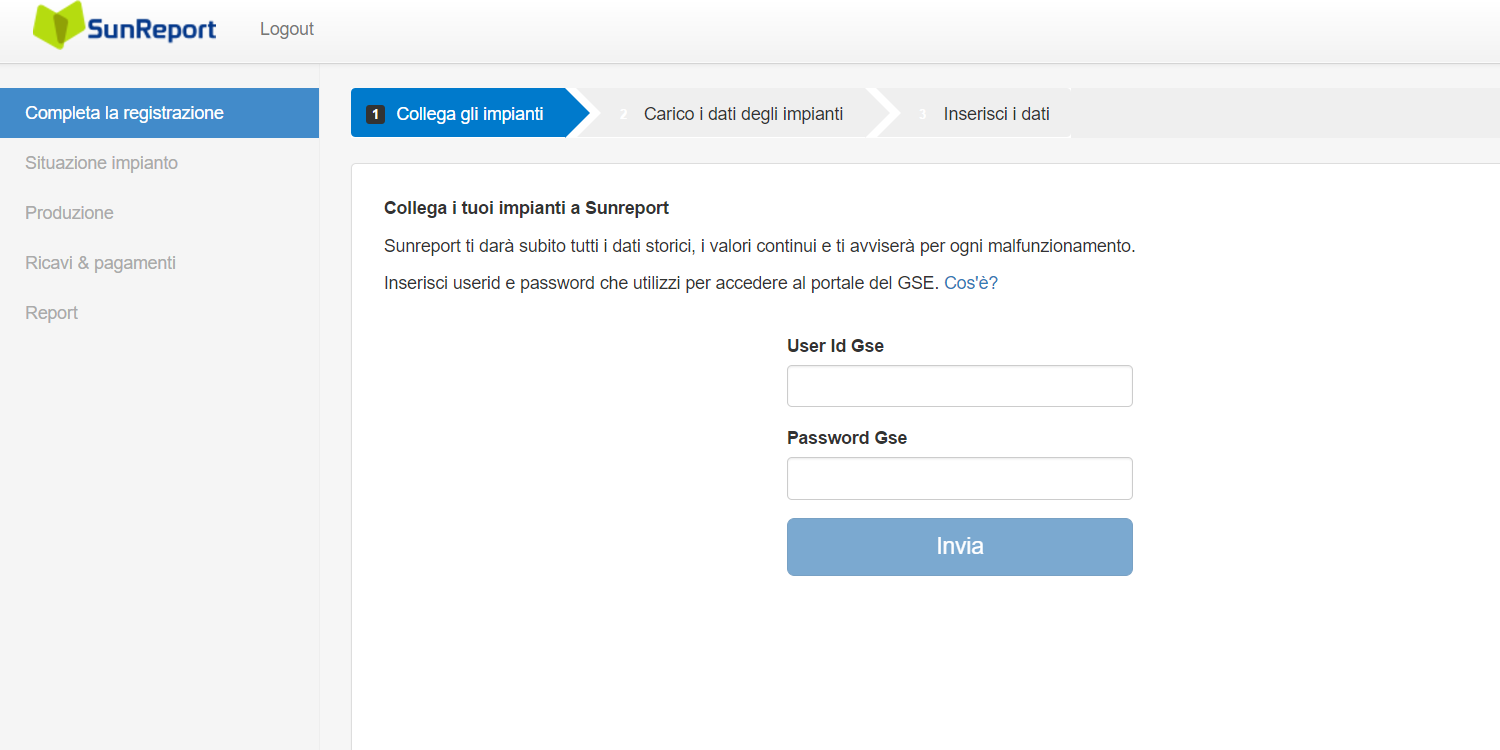The height and width of the screenshot is (750, 1500).
Task: Open Ricavi & pagamenti section
Action: point(159,263)
